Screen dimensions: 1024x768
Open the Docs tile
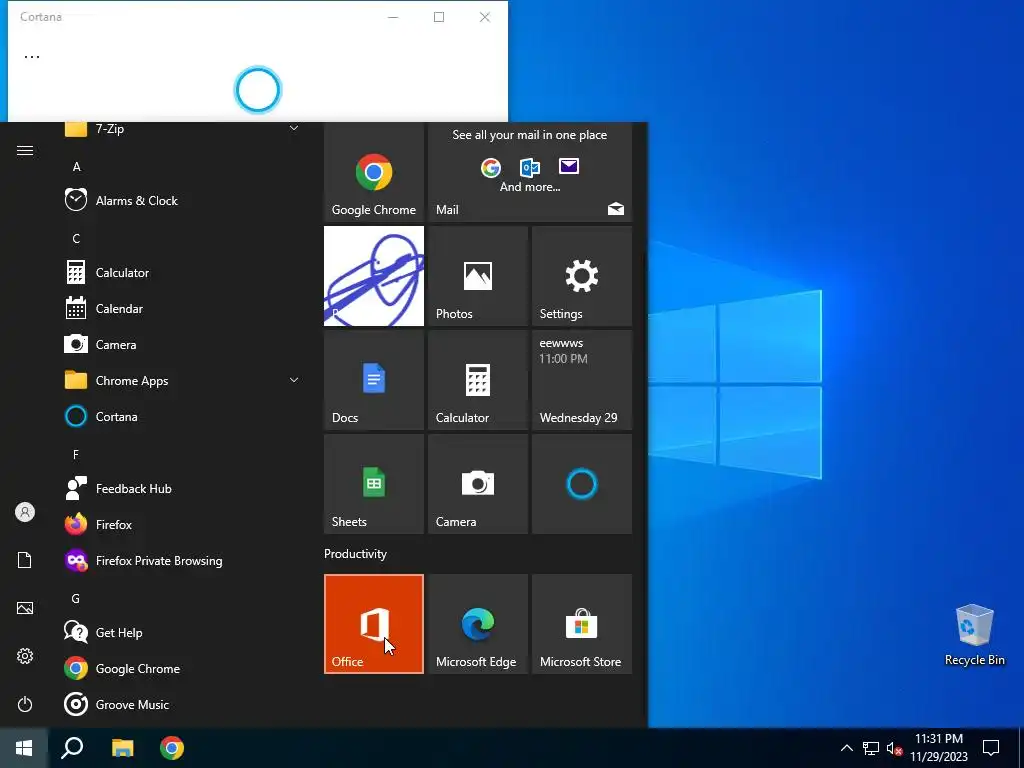(x=374, y=380)
